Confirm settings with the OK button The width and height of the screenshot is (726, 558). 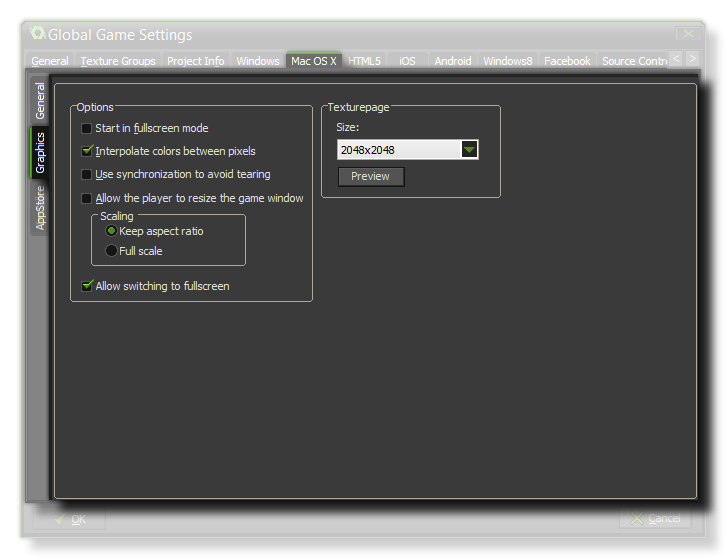[x=69, y=519]
